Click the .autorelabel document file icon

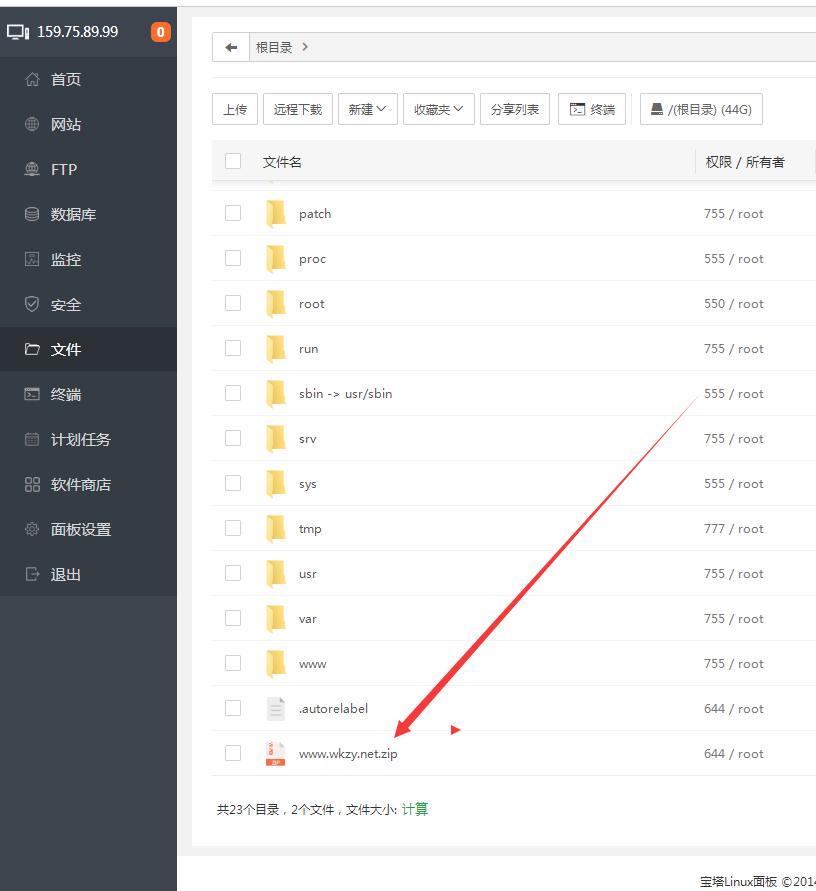pyautogui.click(x=276, y=709)
